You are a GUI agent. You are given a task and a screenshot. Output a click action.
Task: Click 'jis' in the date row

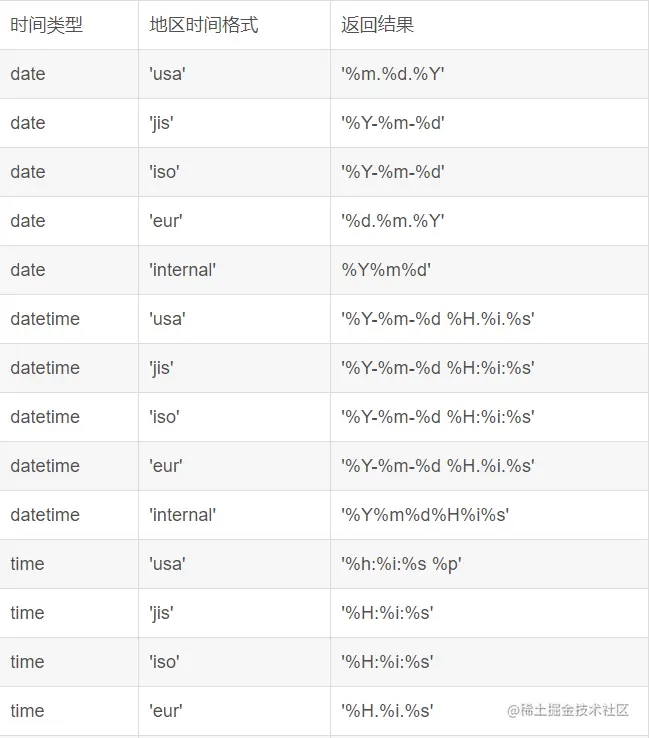point(161,123)
